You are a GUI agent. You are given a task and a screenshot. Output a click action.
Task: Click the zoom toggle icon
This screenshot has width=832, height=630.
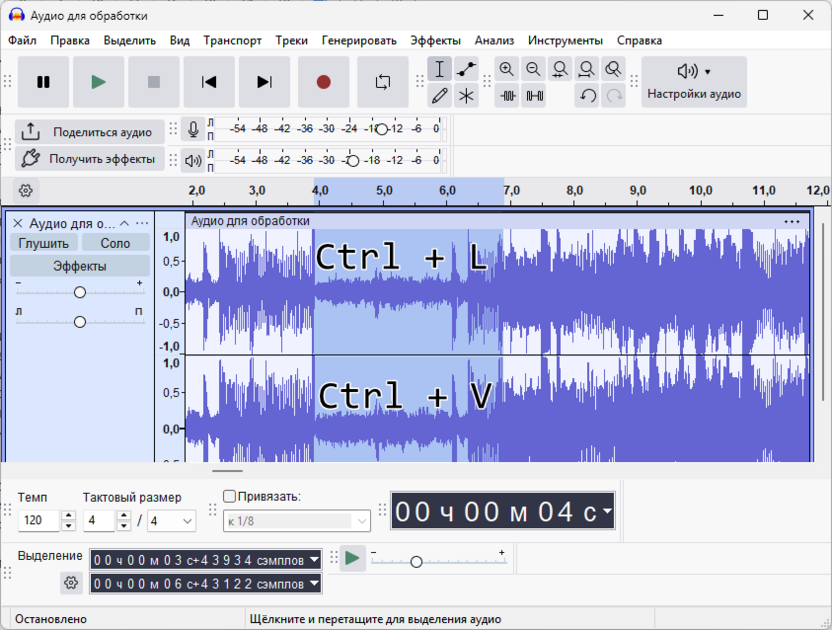coord(613,69)
